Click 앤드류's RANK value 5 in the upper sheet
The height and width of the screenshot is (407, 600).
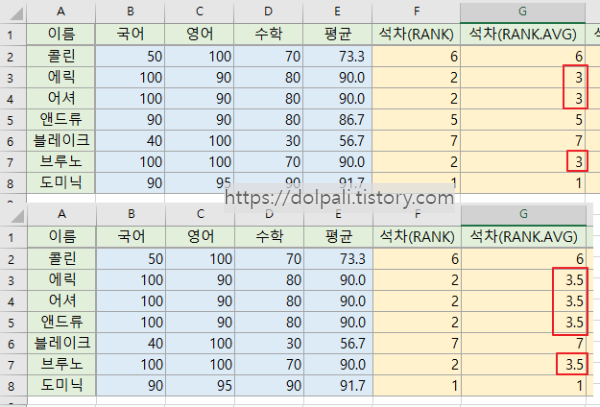pos(416,120)
